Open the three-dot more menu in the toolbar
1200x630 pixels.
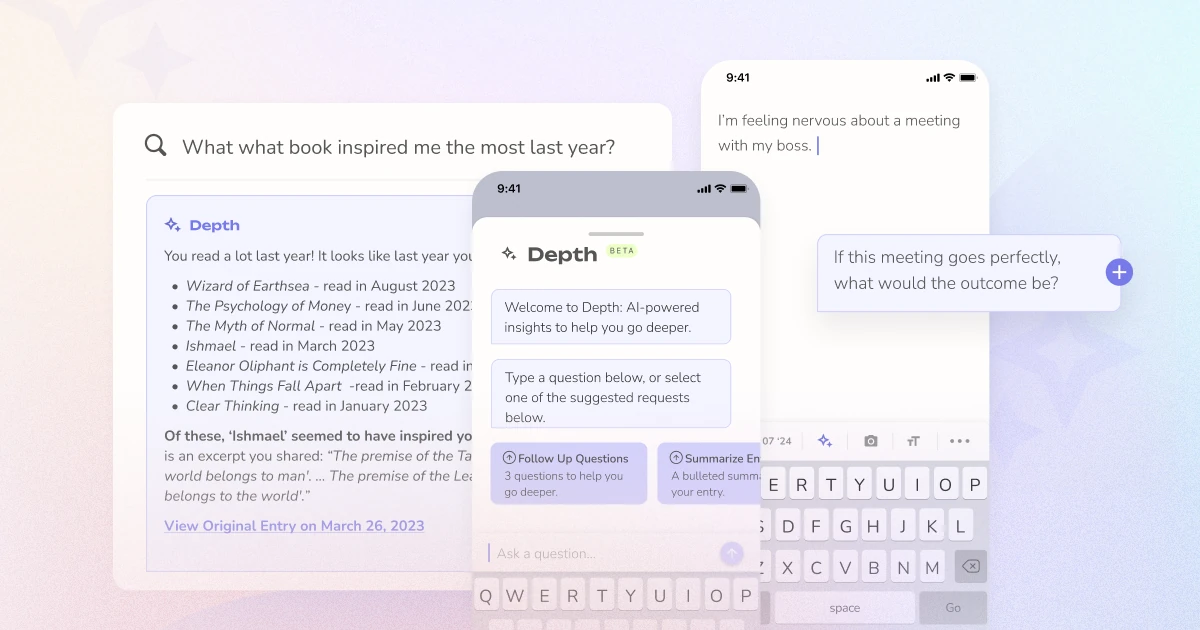(960, 441)
